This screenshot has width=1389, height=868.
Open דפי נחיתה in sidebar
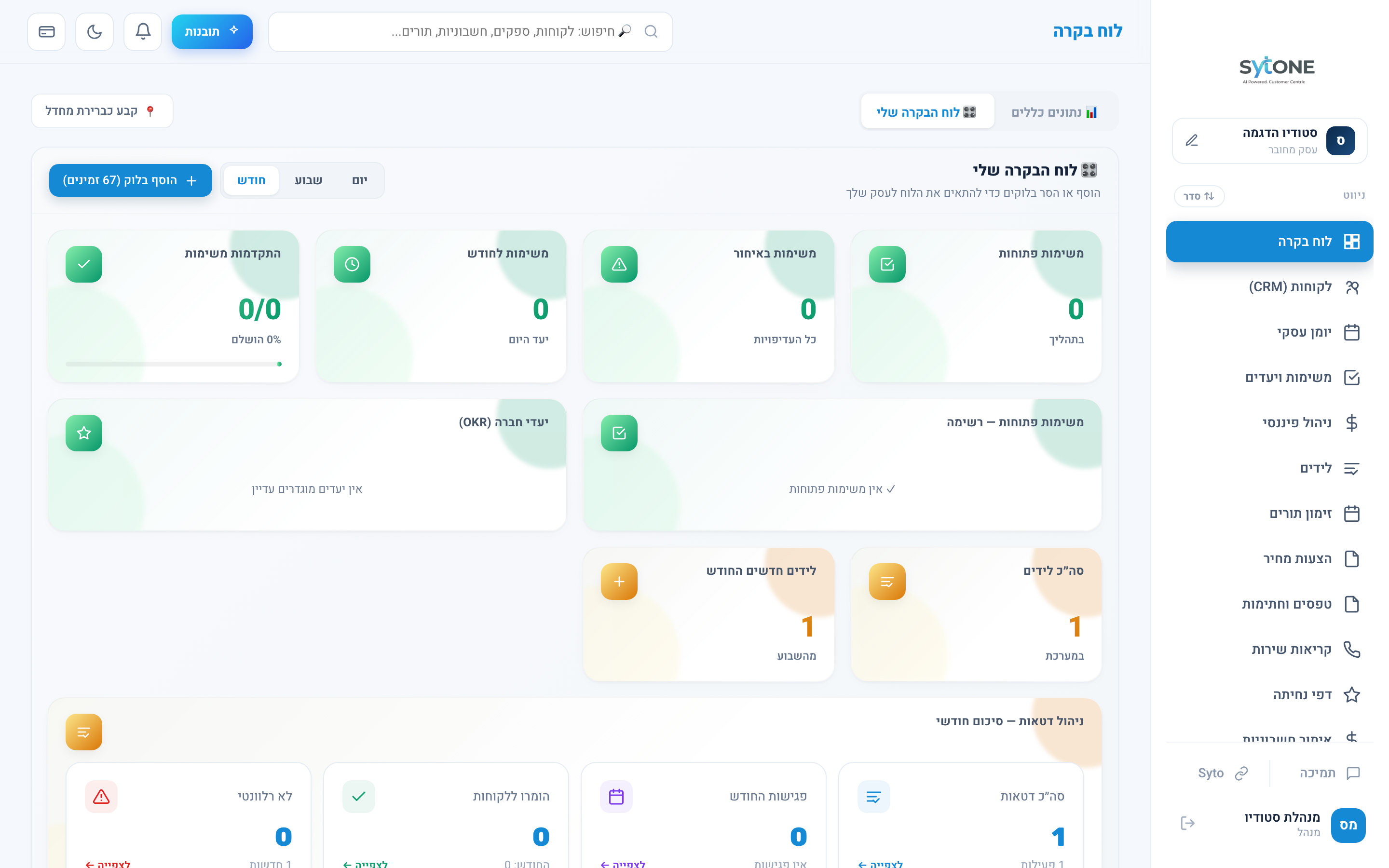point(1269,695)
